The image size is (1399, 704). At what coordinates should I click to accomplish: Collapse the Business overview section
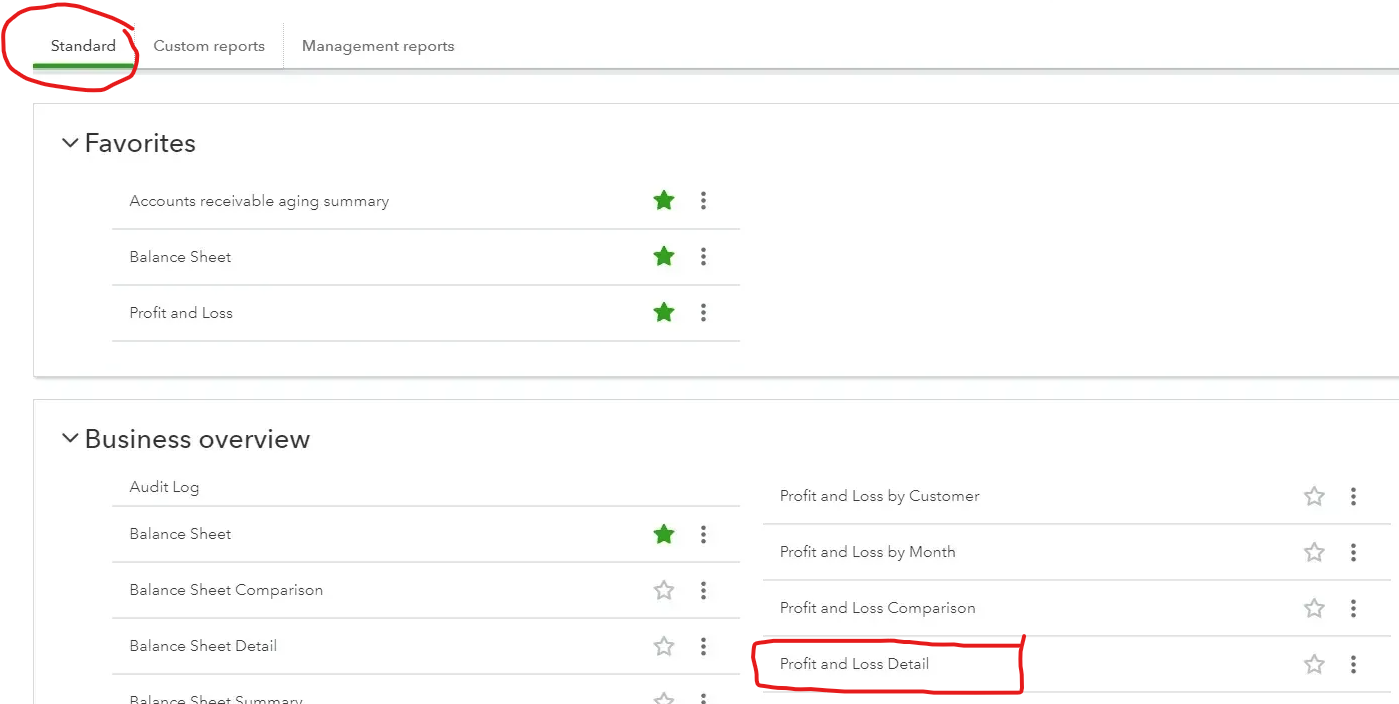70,438
